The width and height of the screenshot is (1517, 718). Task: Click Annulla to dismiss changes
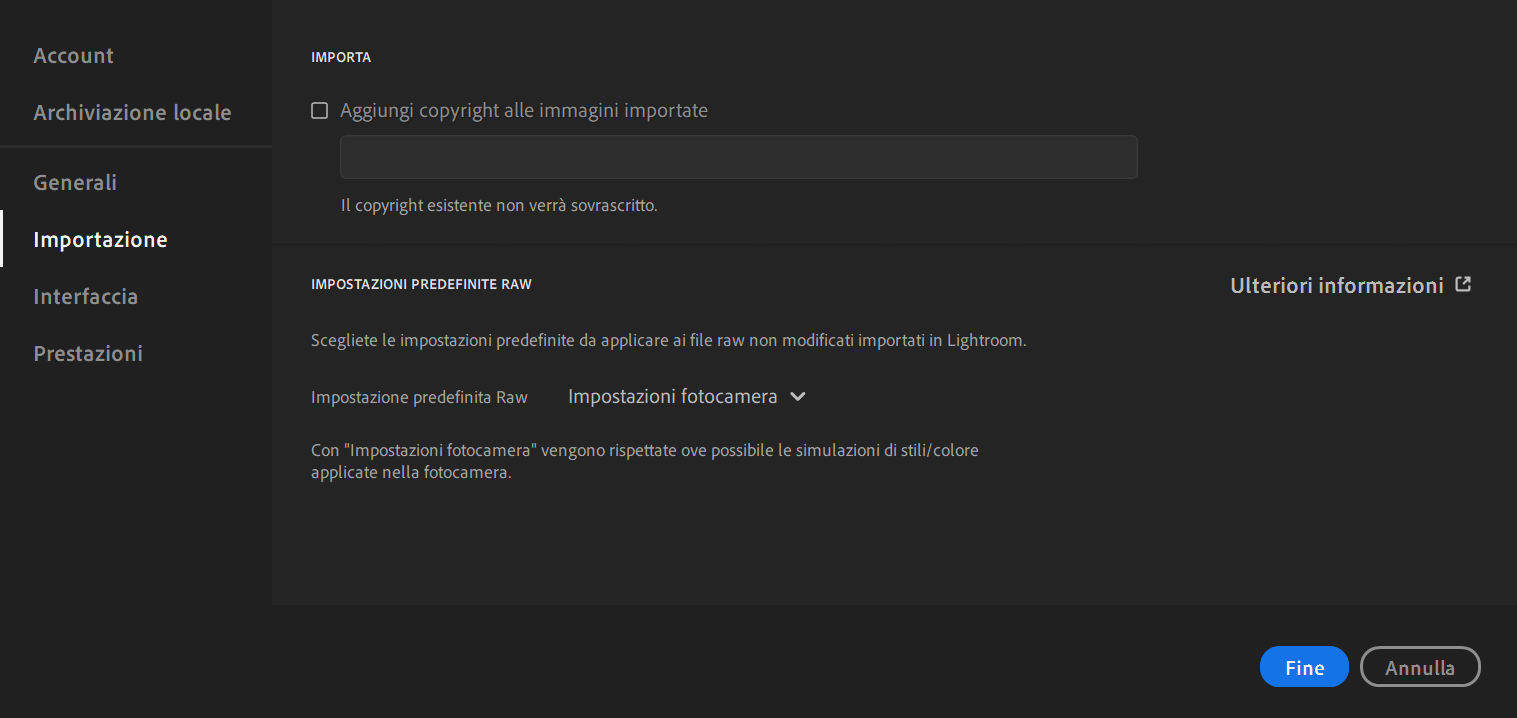tap(1420, 666)
